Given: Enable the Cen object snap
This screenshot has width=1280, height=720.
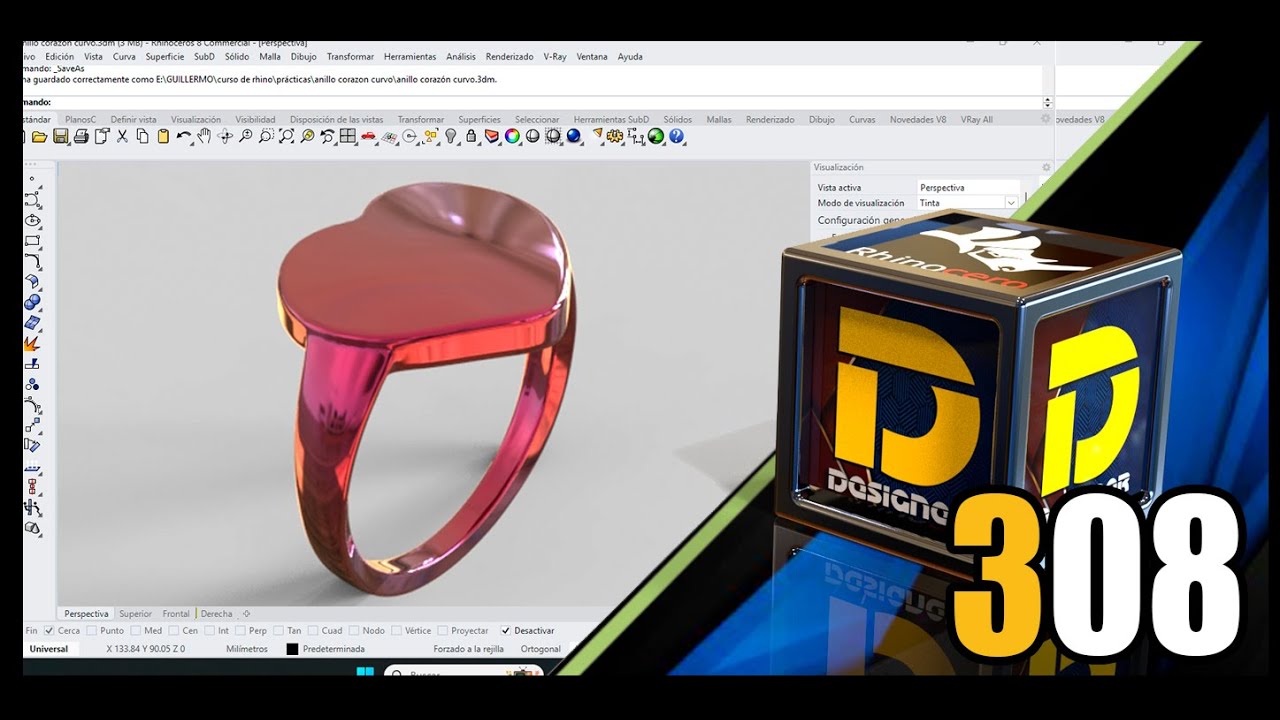Looking at the screenshot, I should (173, 631).
